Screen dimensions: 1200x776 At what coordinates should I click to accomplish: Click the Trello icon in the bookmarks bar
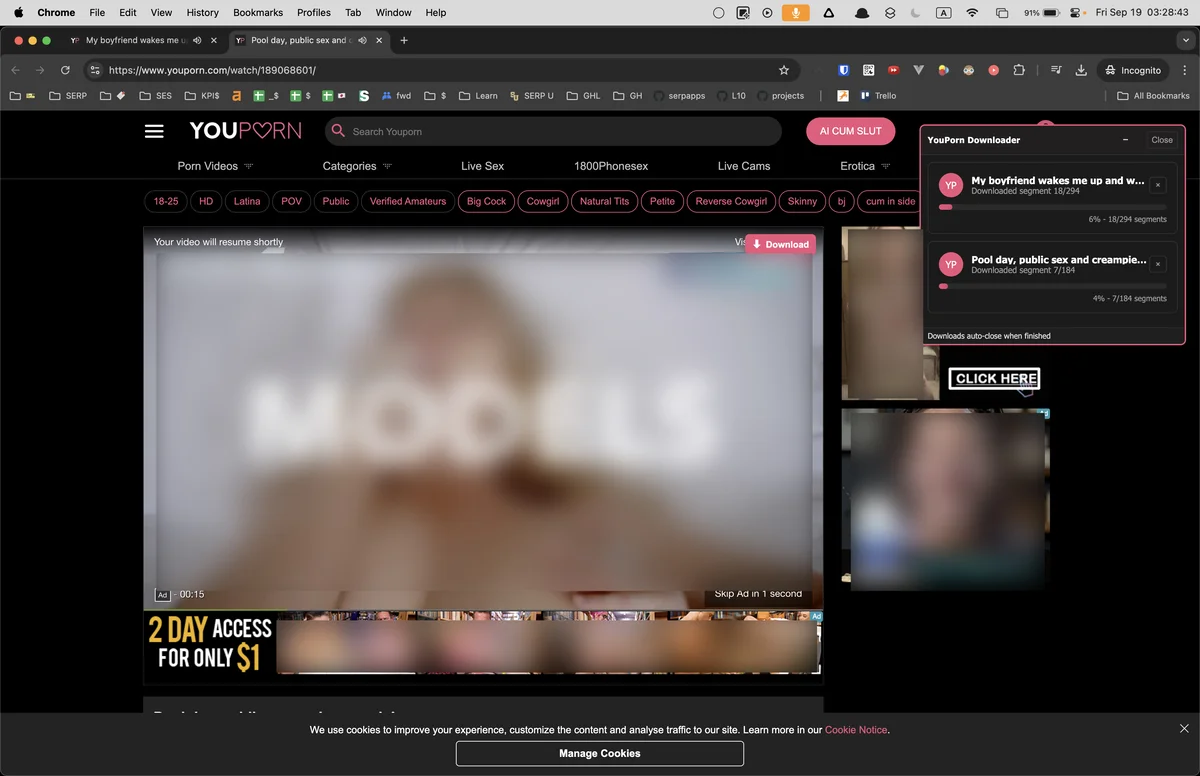click(x=864, y=95)
